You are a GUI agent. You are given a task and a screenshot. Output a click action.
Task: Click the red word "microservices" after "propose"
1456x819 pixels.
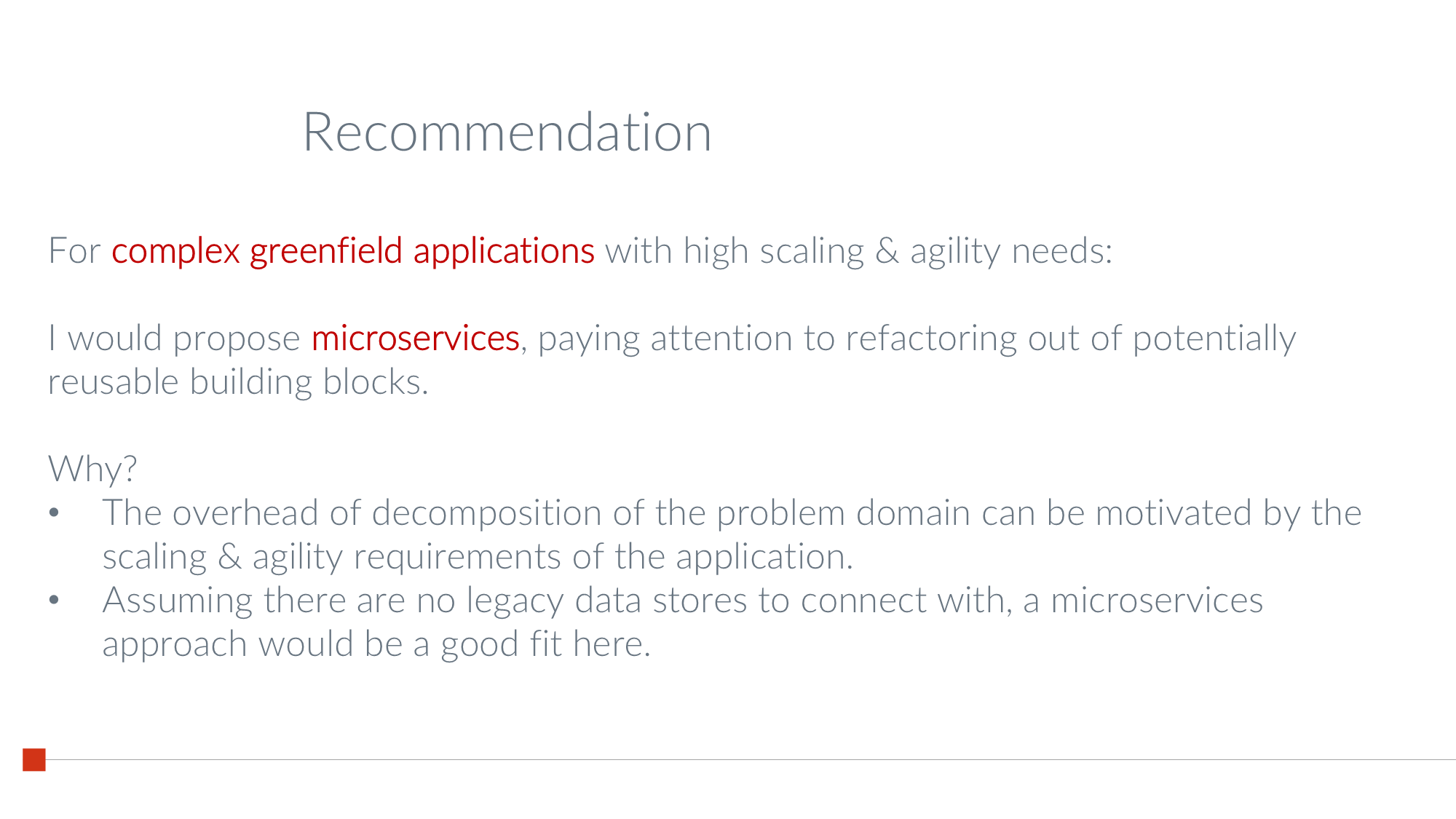(415, 339)
